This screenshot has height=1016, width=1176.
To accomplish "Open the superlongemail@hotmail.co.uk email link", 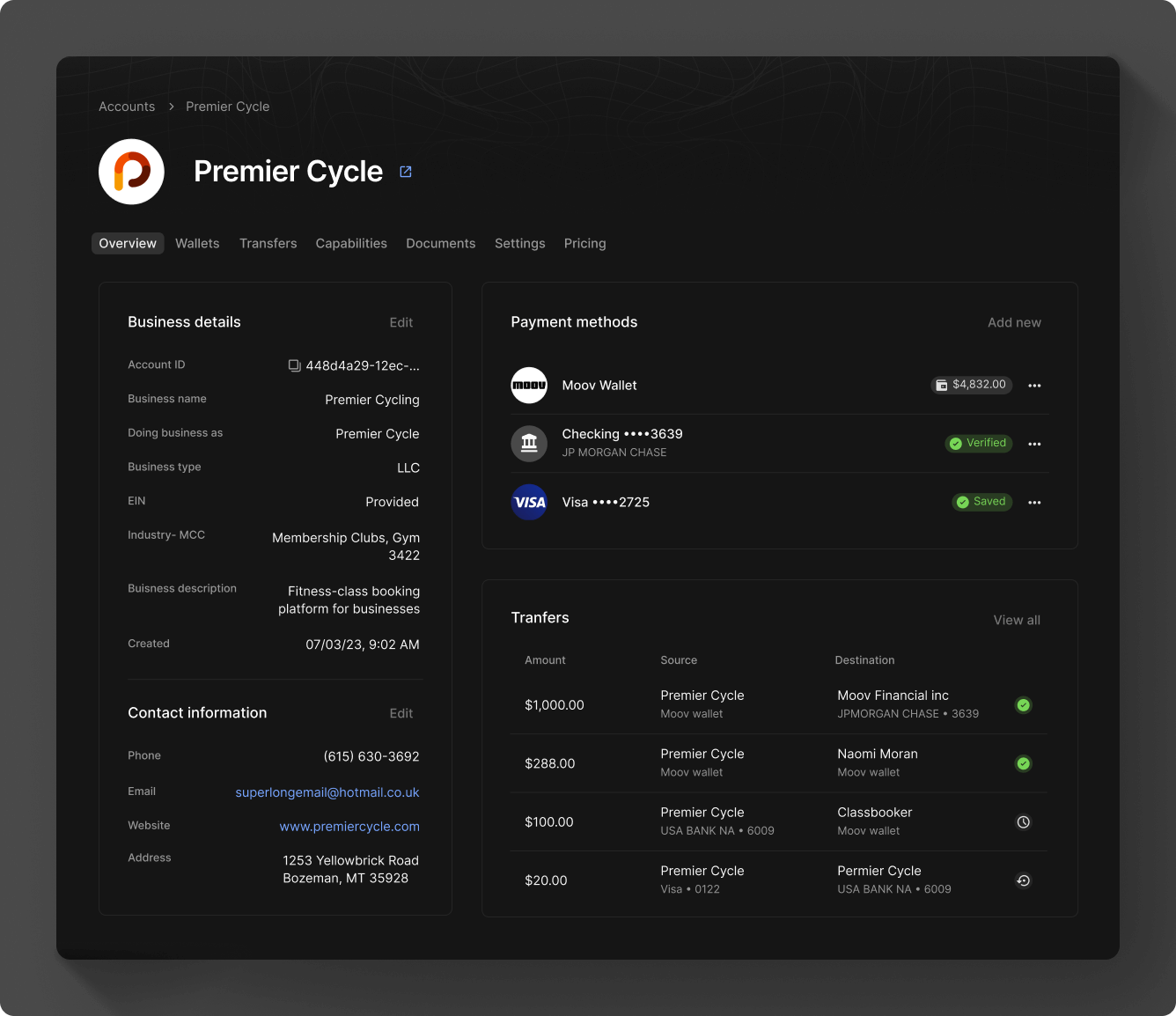I will (x=327, y=792).
